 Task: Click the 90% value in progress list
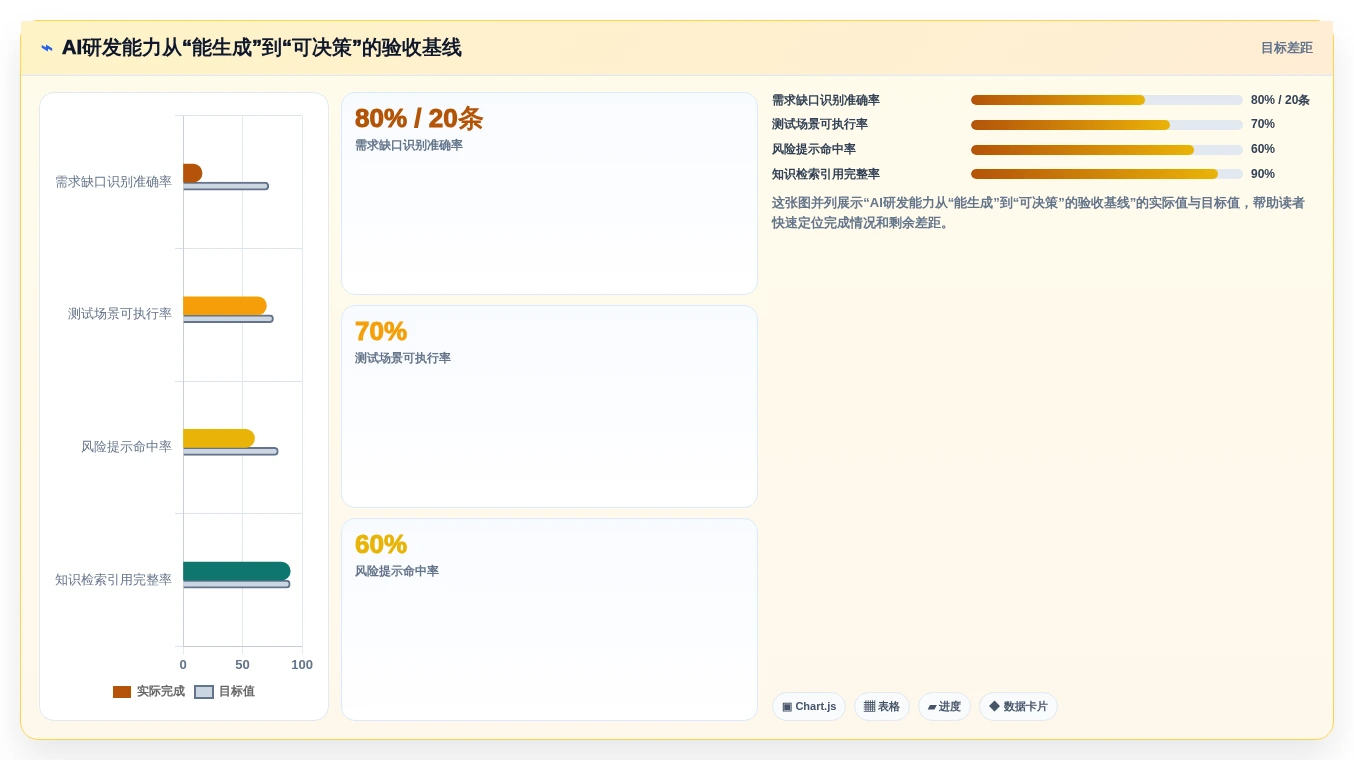[1263, 174]
